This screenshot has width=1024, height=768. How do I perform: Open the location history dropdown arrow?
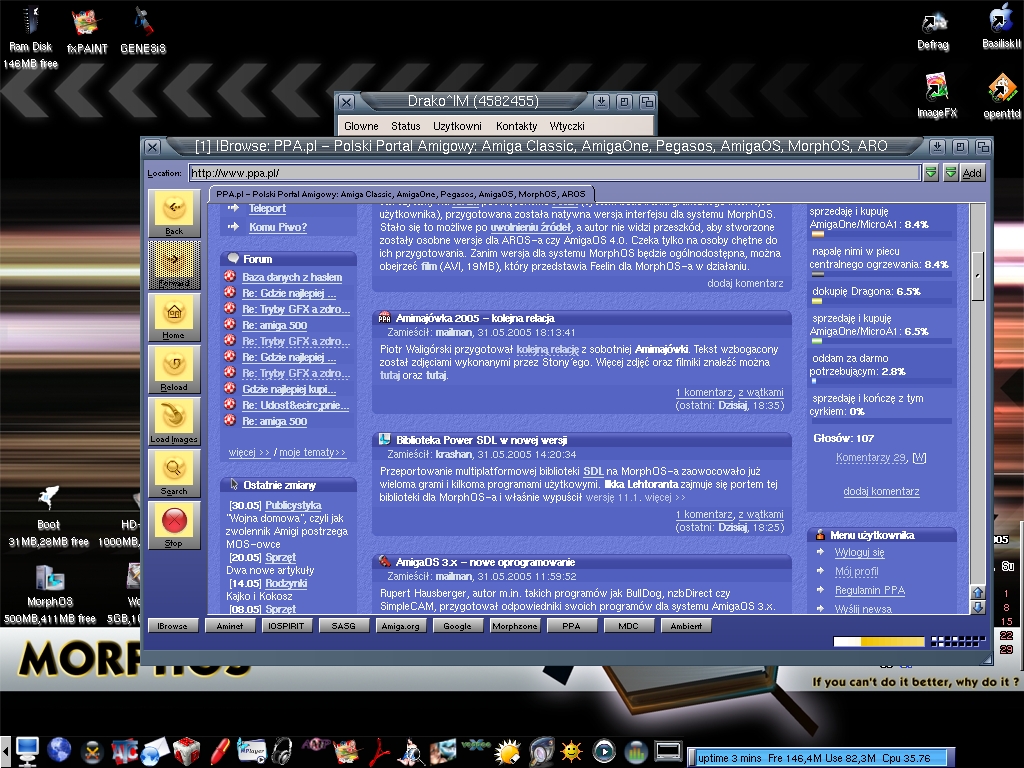(x=931, y=172)
